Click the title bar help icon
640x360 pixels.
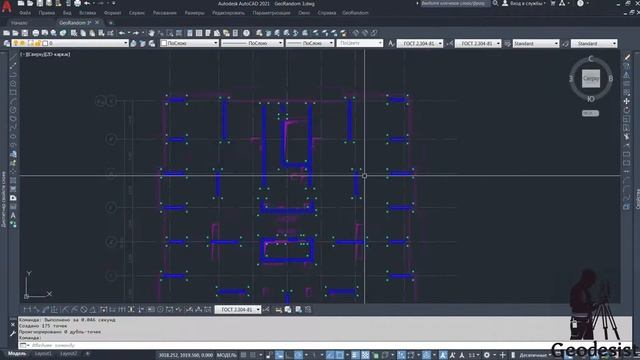580,3
